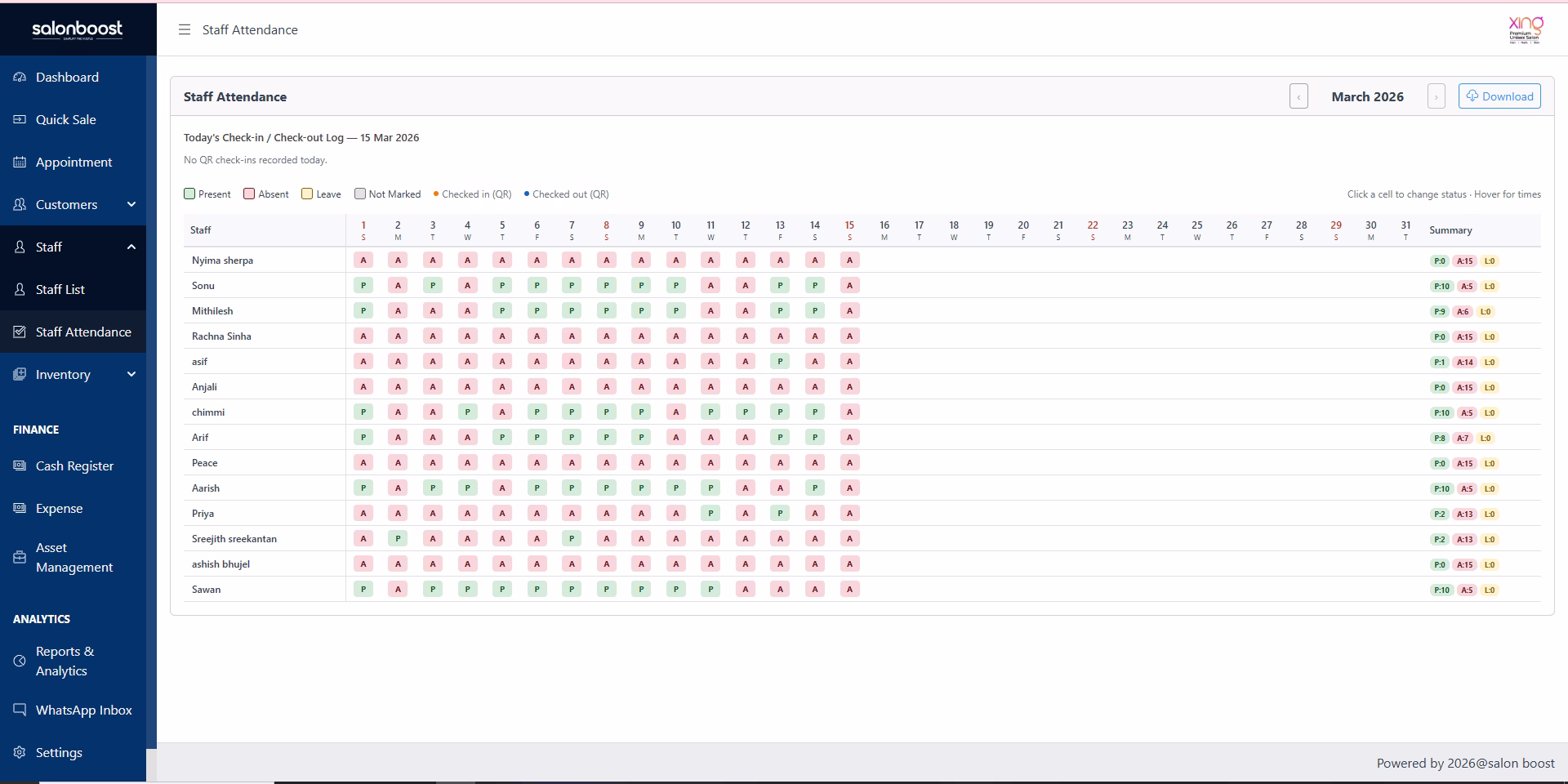Open Settings menu item
The height and width of the screenshot is (784, 1568).
pyautogui.click(x=73, y=752)
